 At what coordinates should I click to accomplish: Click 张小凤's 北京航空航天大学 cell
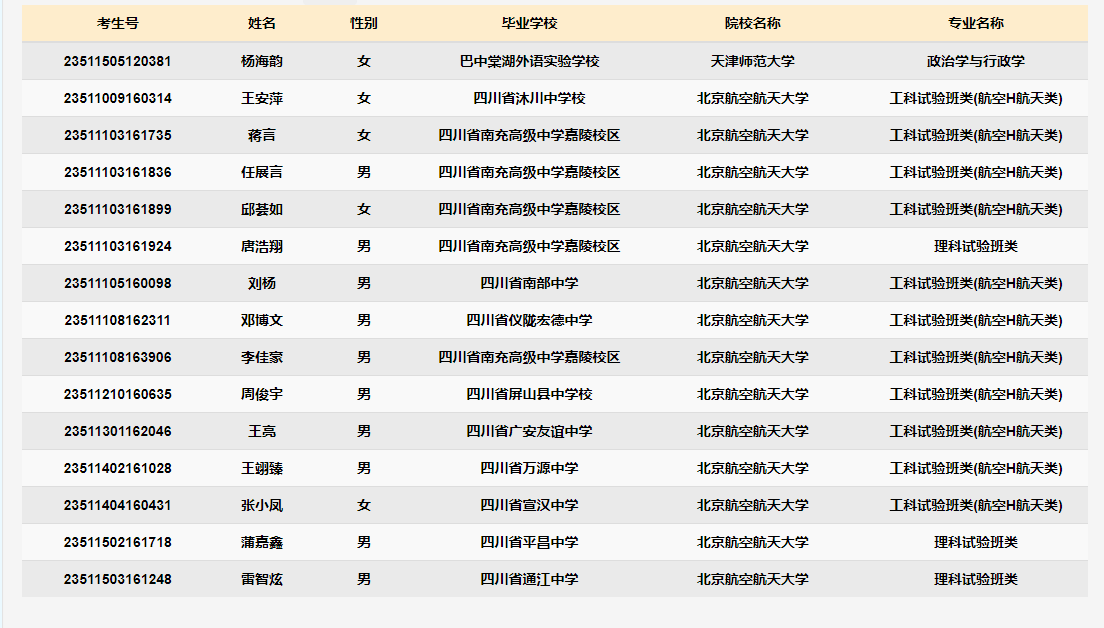[x=752, y=505]
